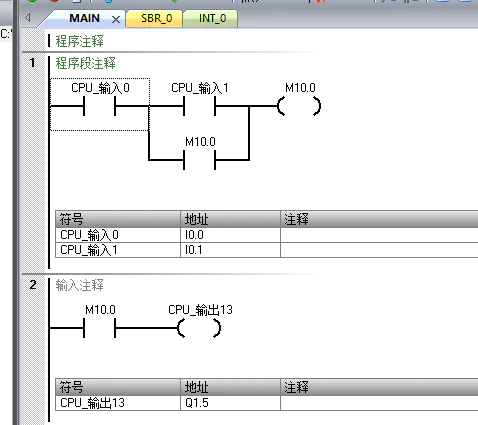Switch to the MAIN program tab
478x425 pixels.
[84, 18]
